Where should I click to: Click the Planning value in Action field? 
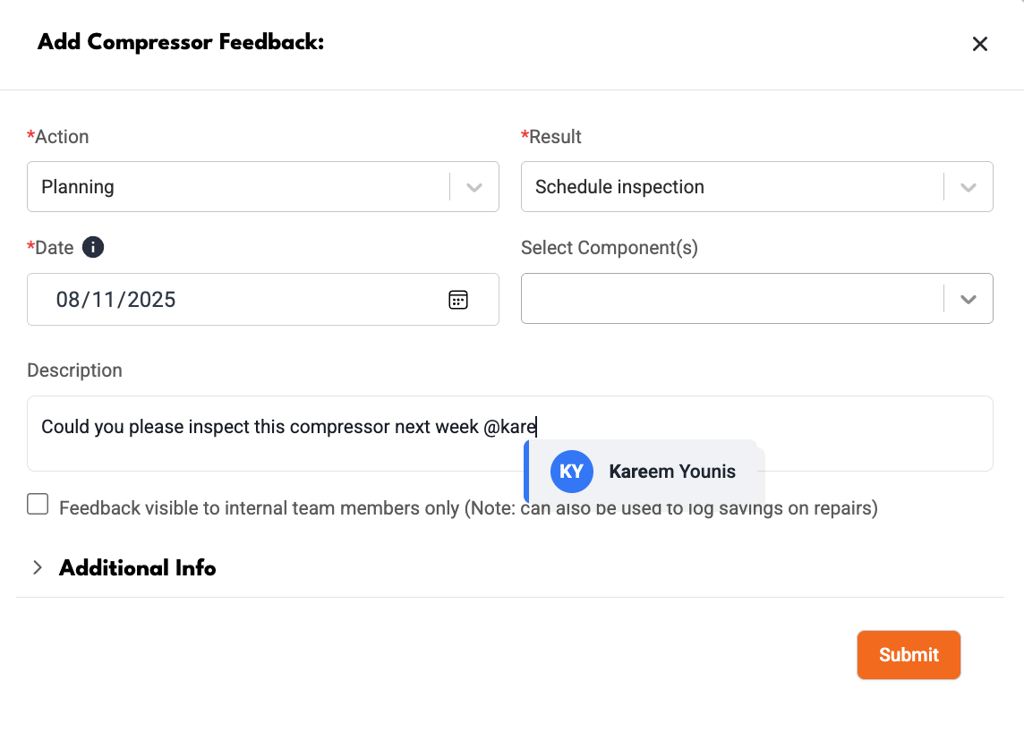coord(78,187)
